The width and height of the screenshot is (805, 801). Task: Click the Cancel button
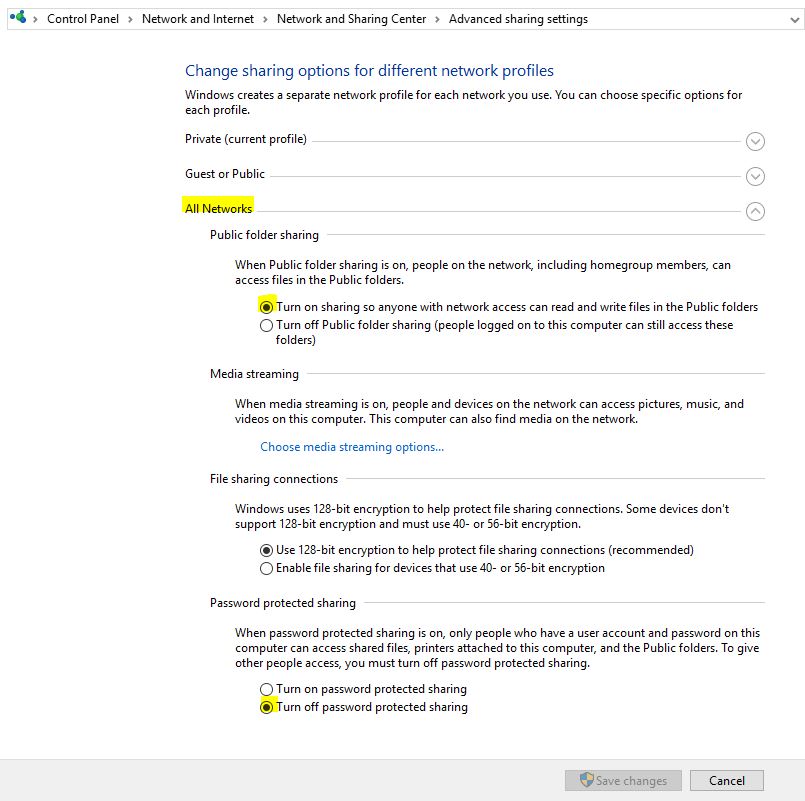[x=726, y=780]
